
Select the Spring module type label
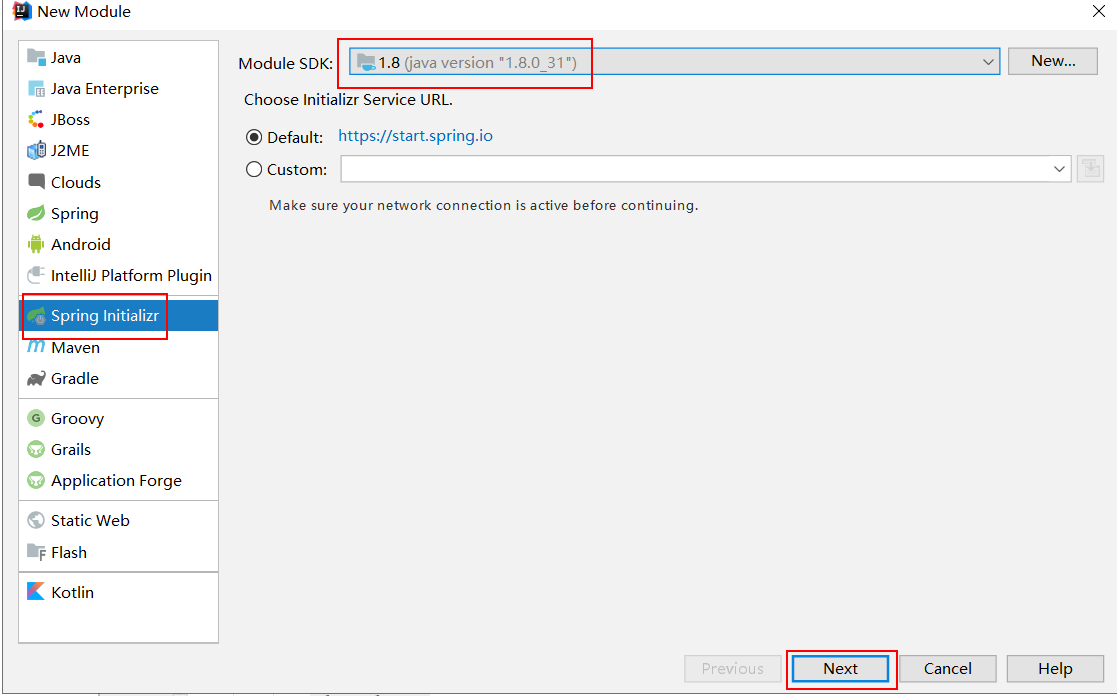pos(74,214)
